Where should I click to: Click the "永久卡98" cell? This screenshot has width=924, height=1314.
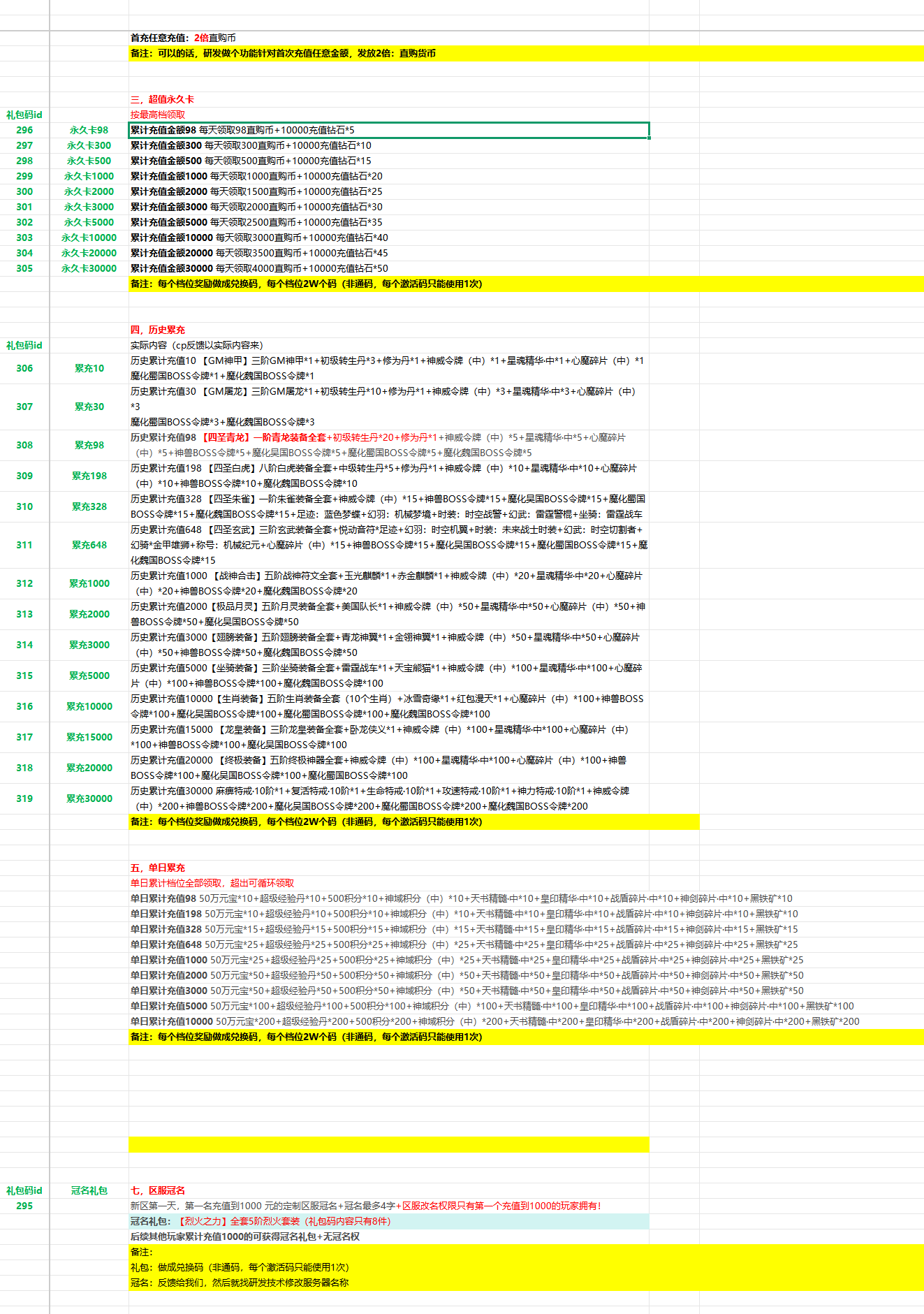pos(89,130)
